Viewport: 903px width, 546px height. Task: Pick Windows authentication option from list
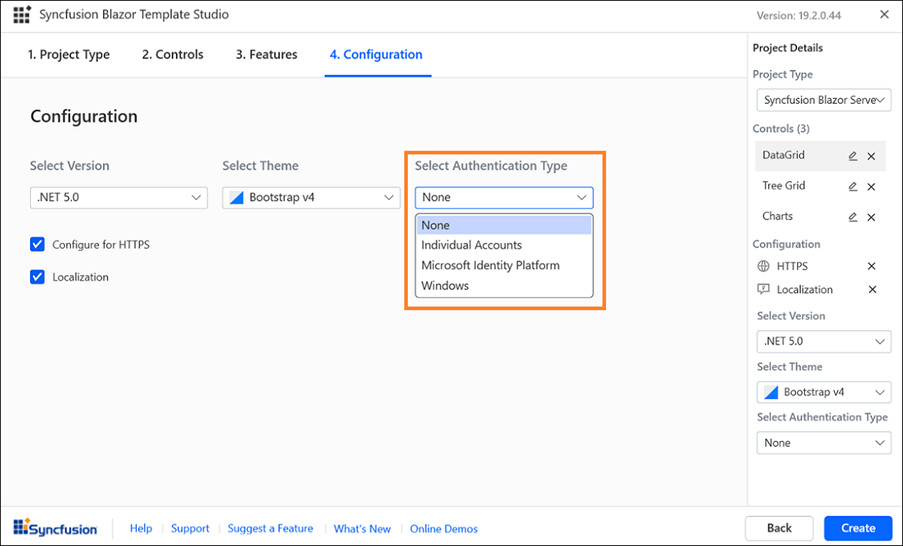tap(445, 286)
